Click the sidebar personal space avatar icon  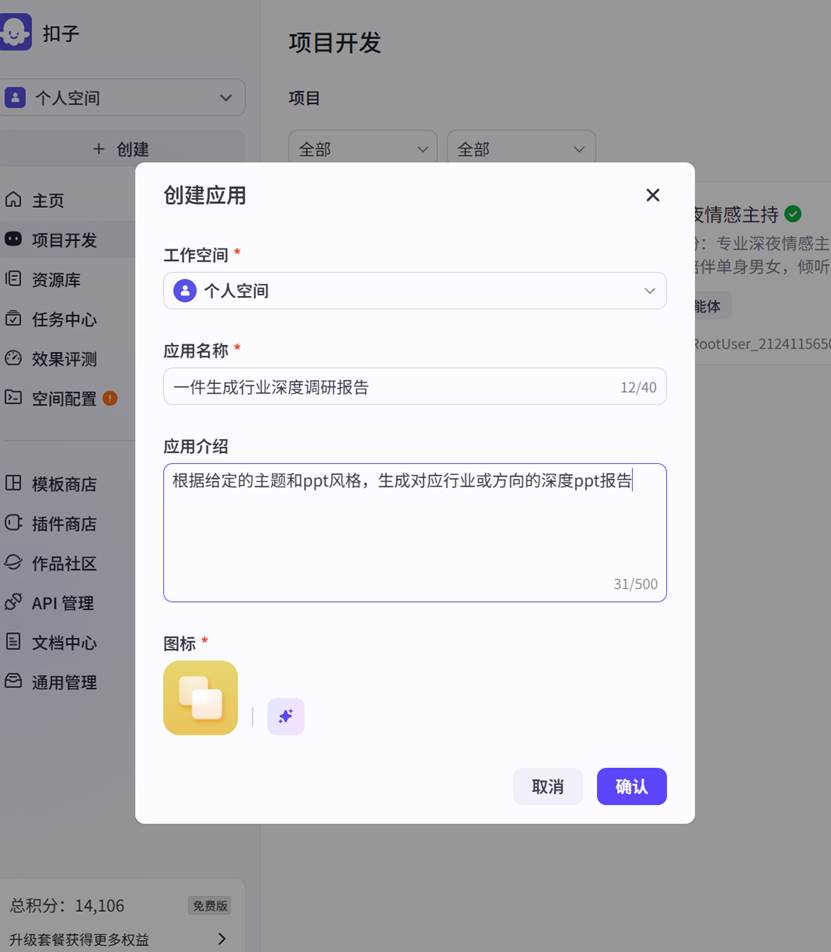[x=15, y=97]
